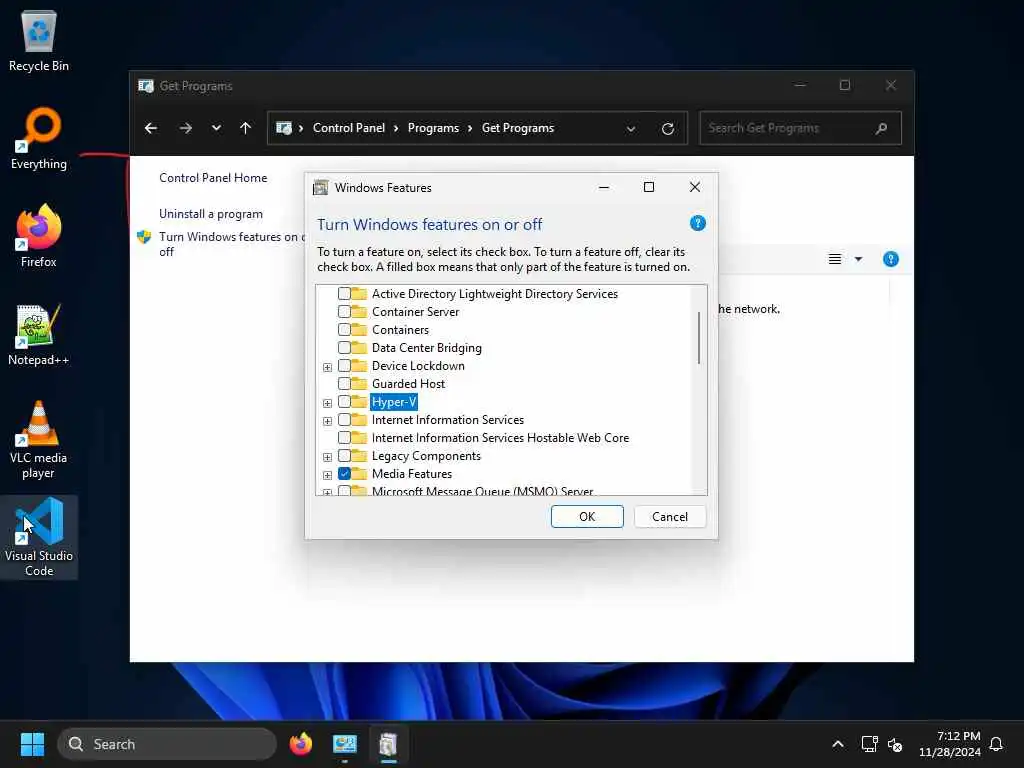Launch Everything search from desktop
The width and height of the screenshot is (1024, 768).
(39, 138)
